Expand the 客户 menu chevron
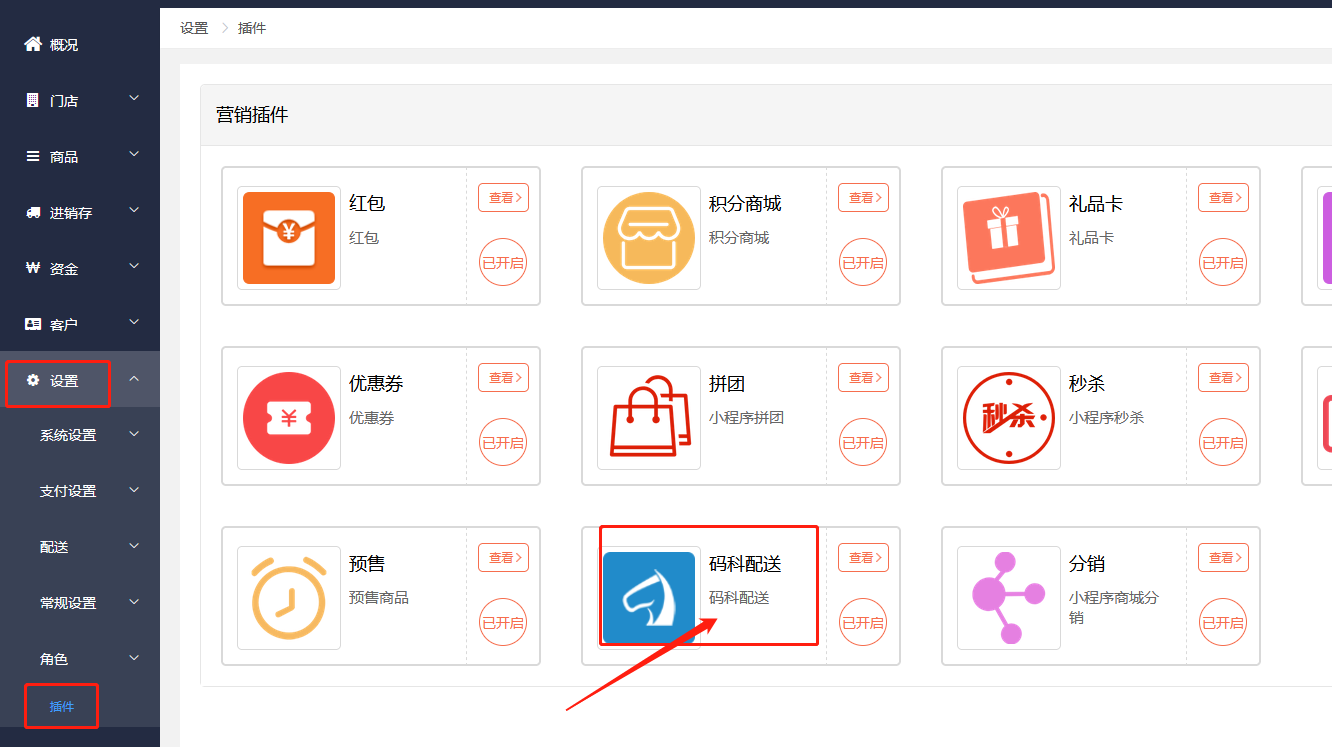This screenshot has width=1332, height=747. tap(134, 322)
